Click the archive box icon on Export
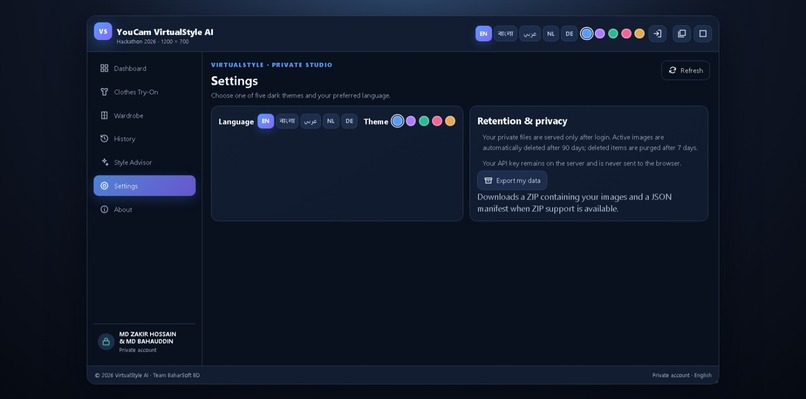 (488, 180)
